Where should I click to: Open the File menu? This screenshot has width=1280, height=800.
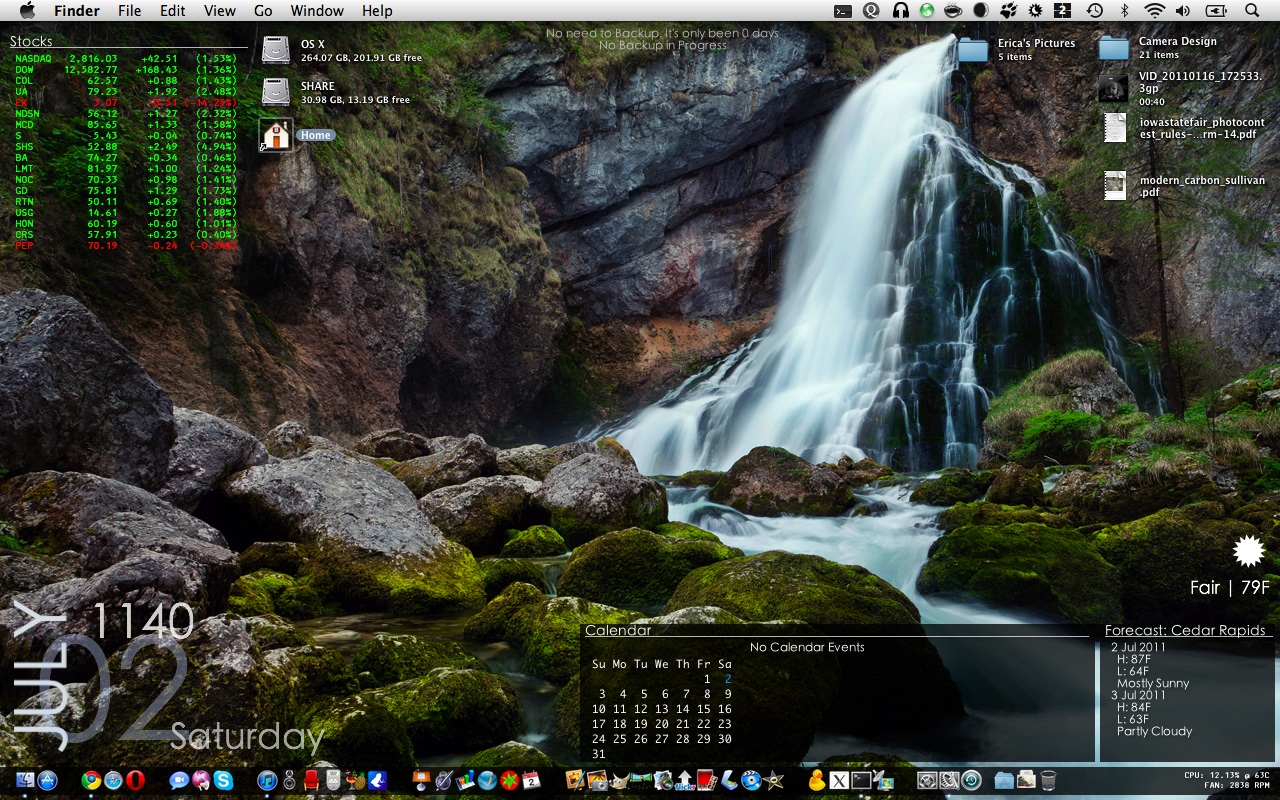pos(129,11)
